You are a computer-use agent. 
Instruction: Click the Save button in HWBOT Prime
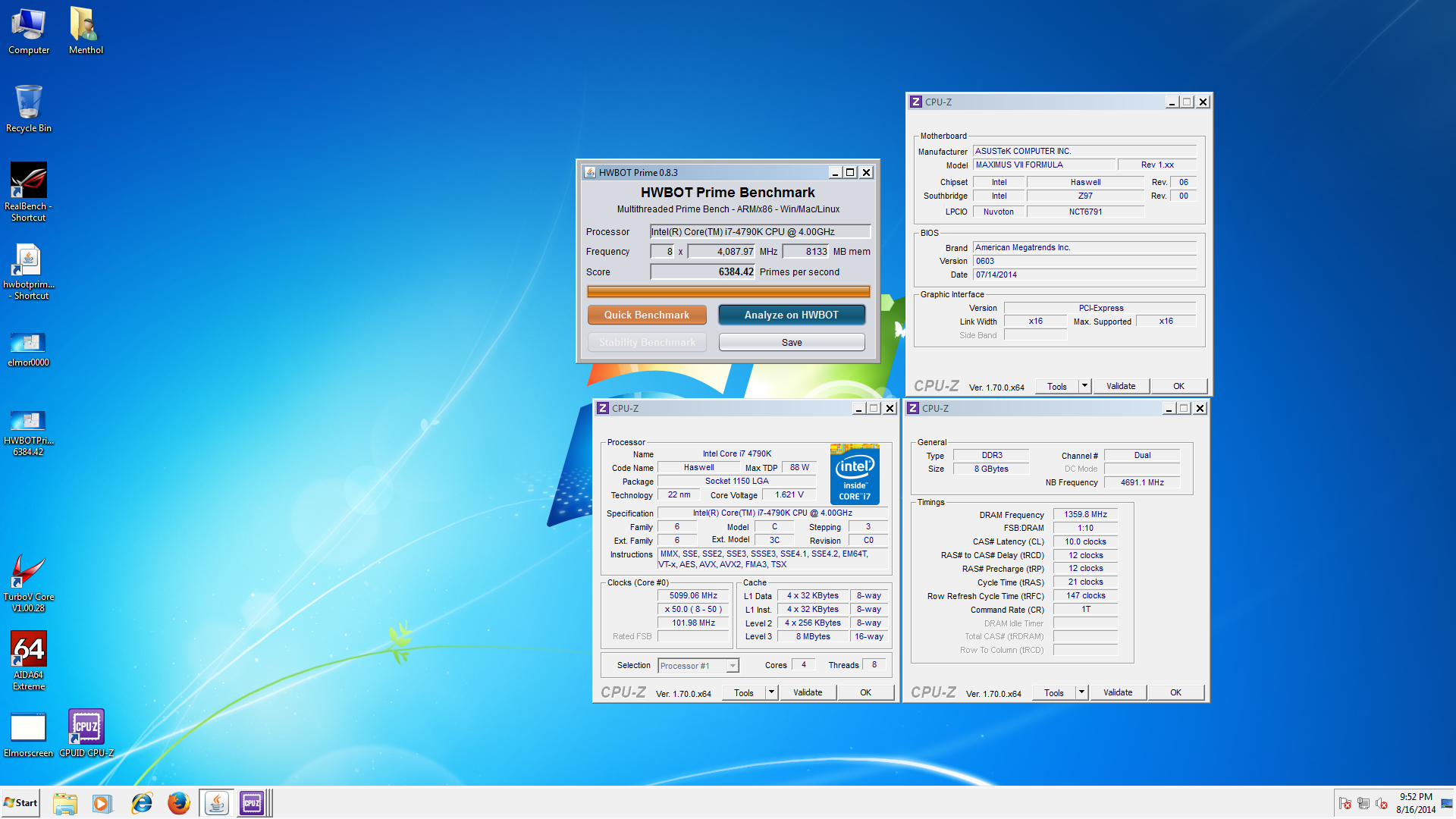(x=792, y=343)
